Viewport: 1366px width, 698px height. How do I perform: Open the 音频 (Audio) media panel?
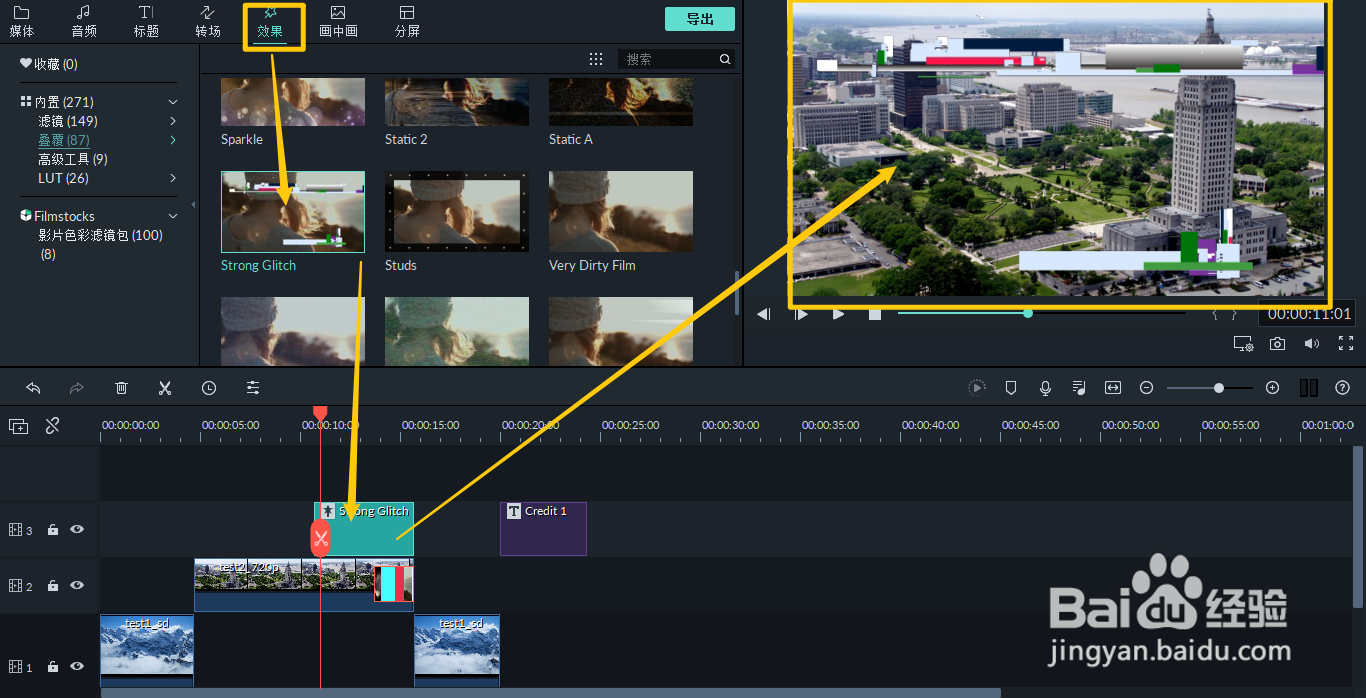point(83,22)
